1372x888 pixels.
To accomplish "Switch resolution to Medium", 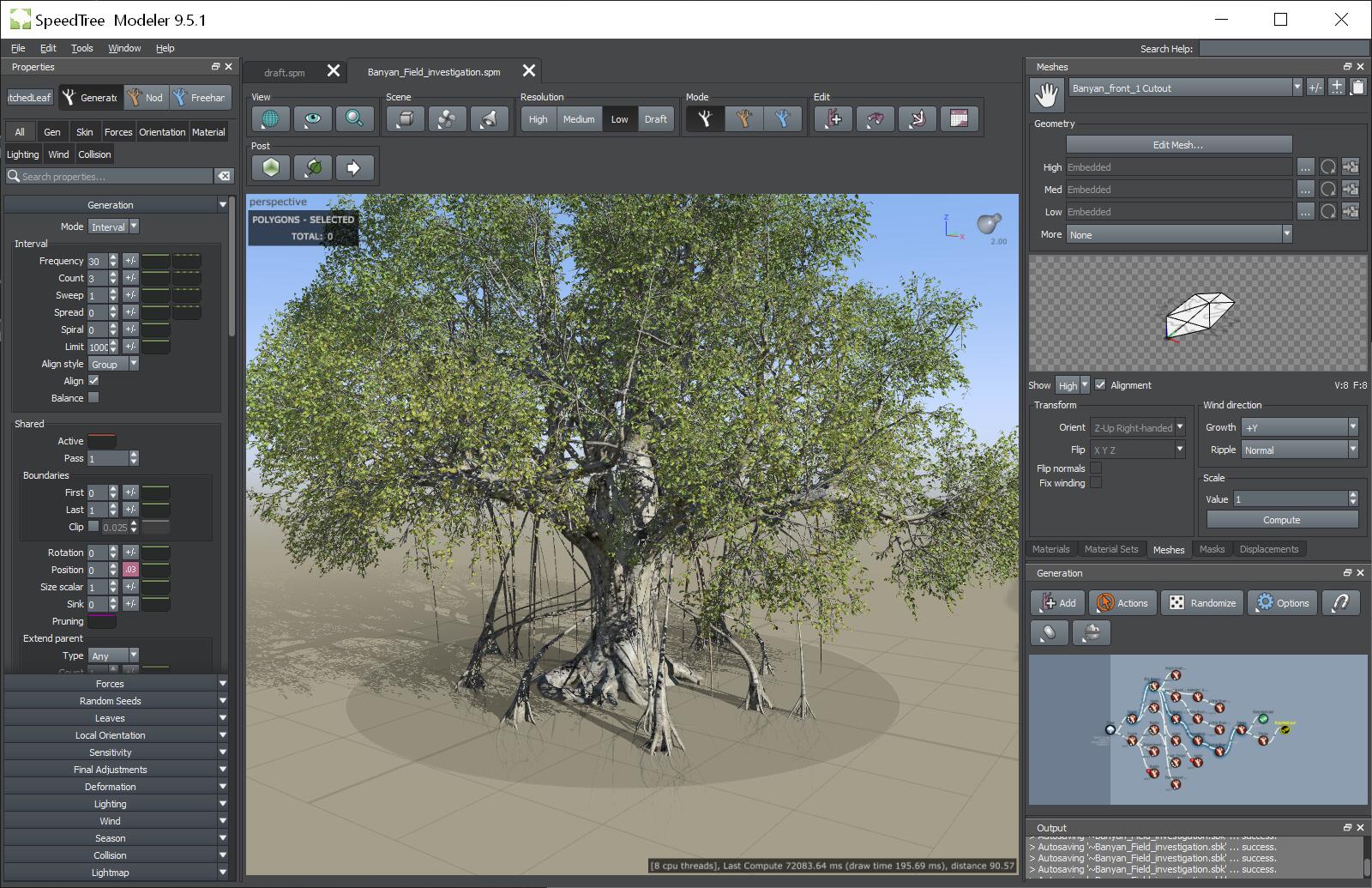I will (x=579, y=119).
